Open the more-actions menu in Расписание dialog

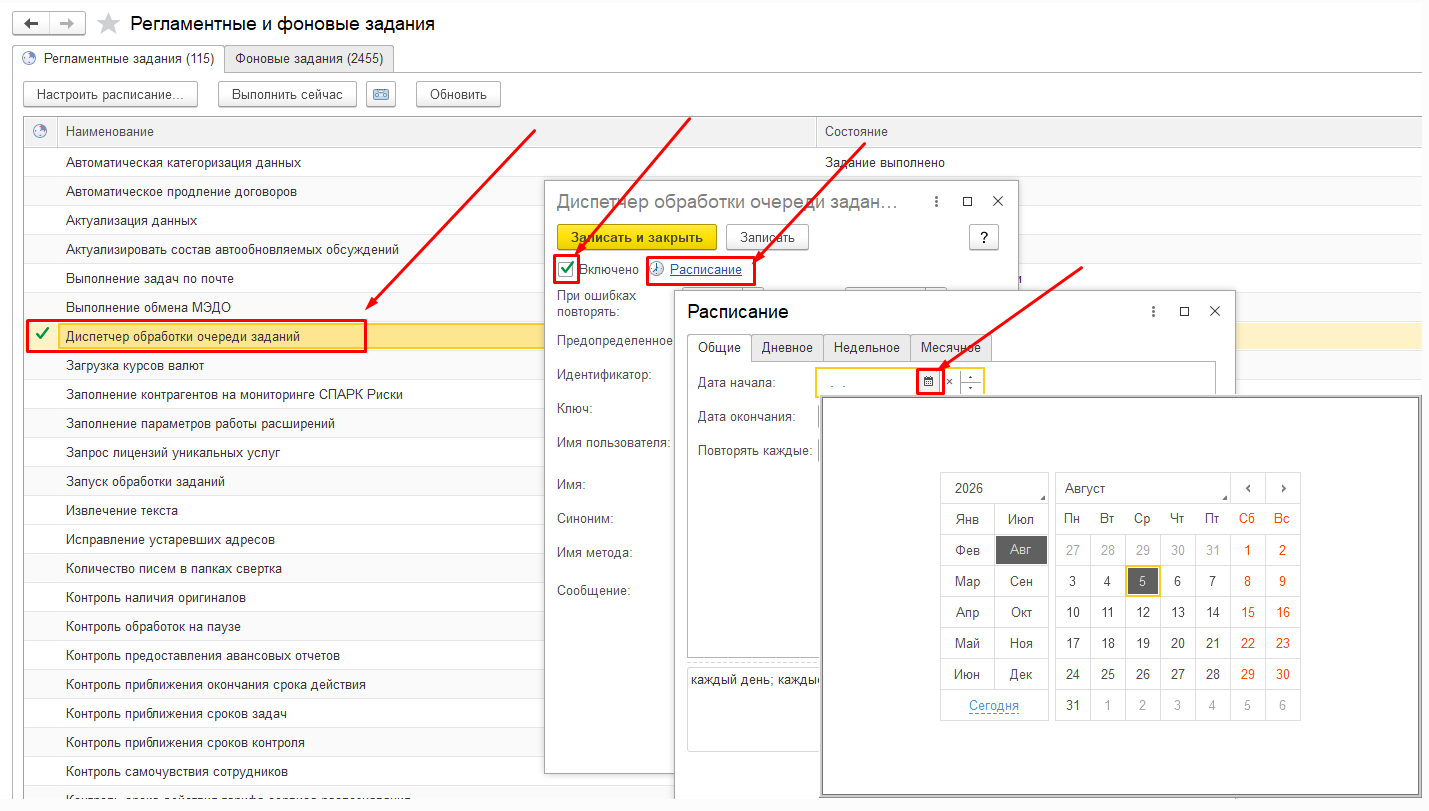click(1153, 311)
